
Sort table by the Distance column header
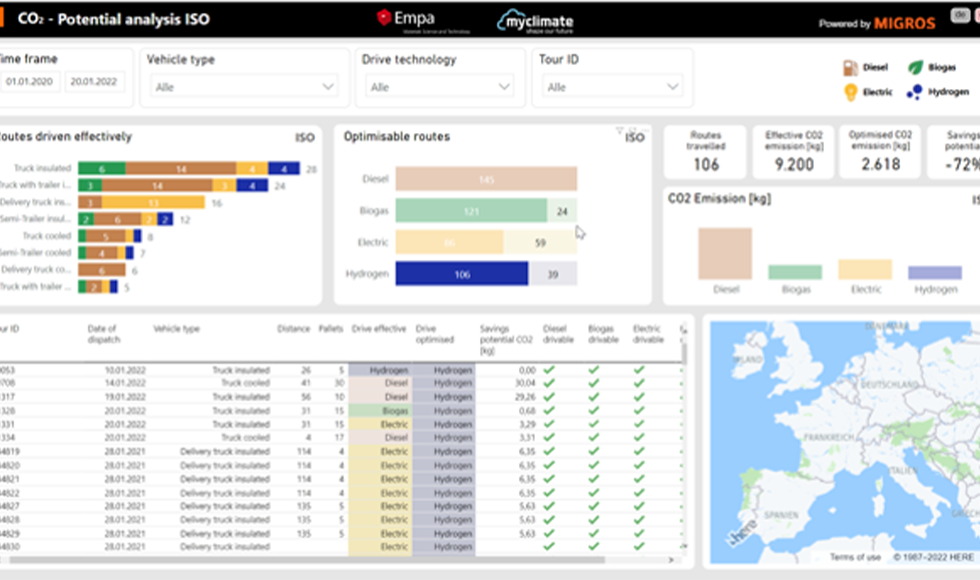[x=294, y=328]
